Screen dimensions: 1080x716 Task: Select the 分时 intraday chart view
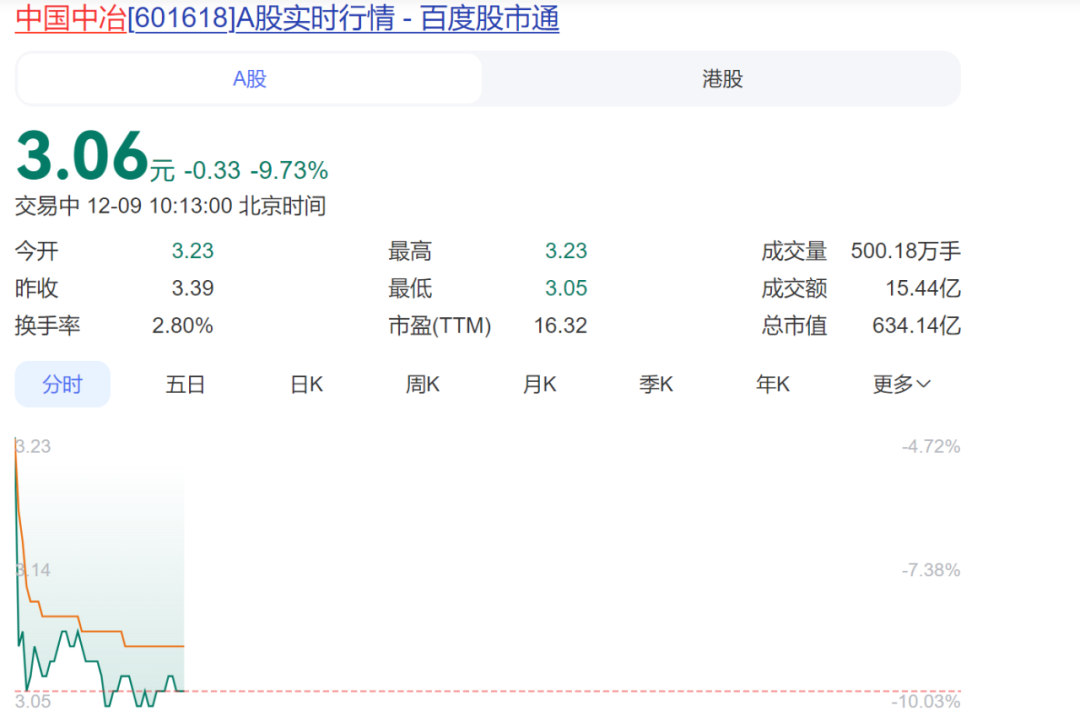[x=62, y=384]
